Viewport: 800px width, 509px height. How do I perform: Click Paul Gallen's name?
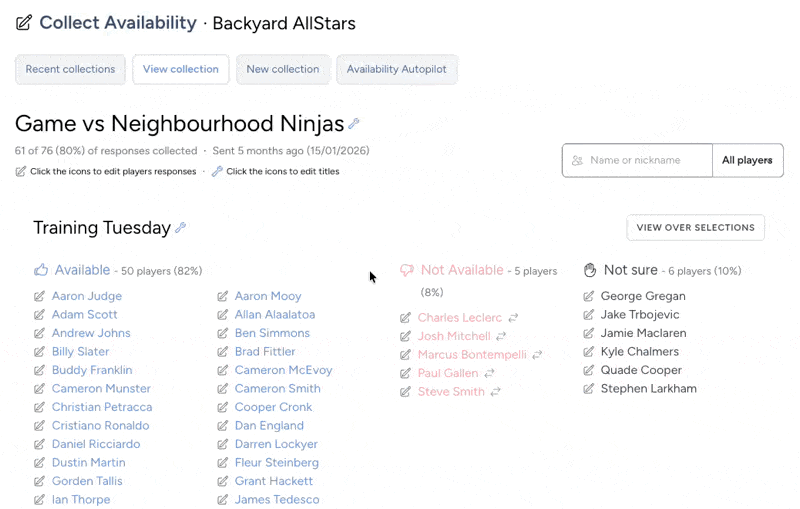[x=448, y=373]
